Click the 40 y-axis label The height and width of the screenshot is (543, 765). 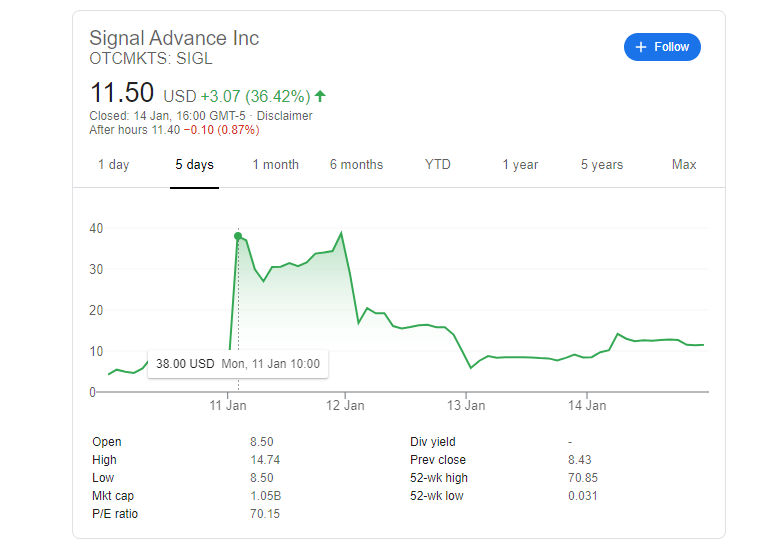tap(96, 228)
